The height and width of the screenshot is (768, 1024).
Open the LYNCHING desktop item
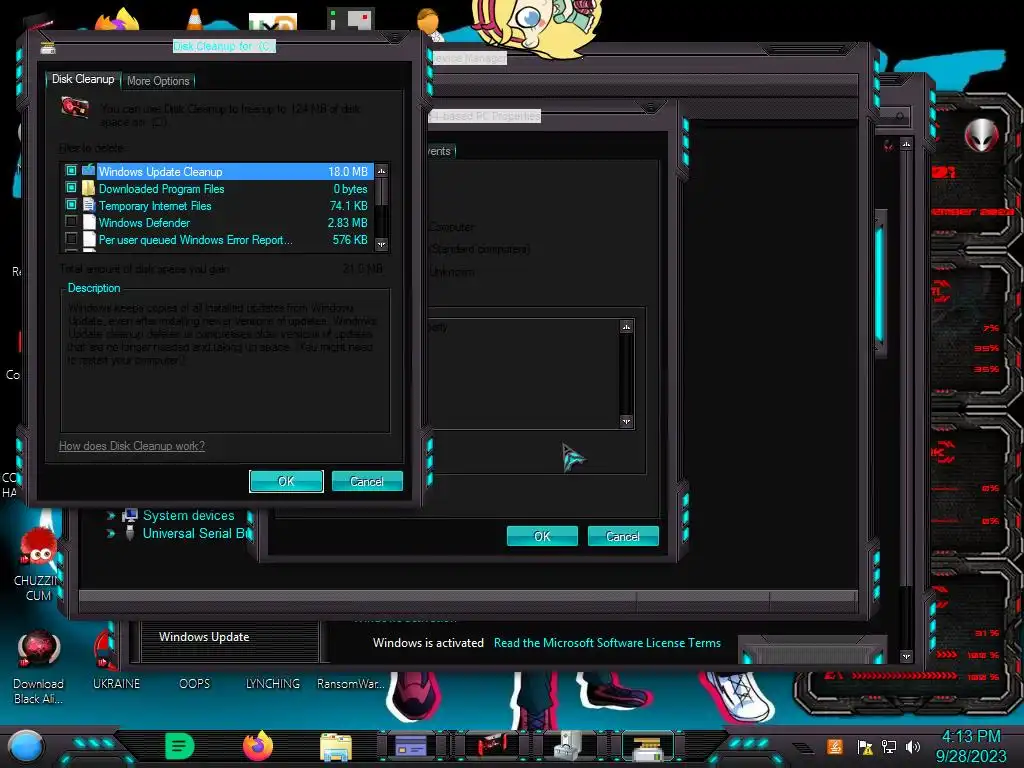pos(272,683)
